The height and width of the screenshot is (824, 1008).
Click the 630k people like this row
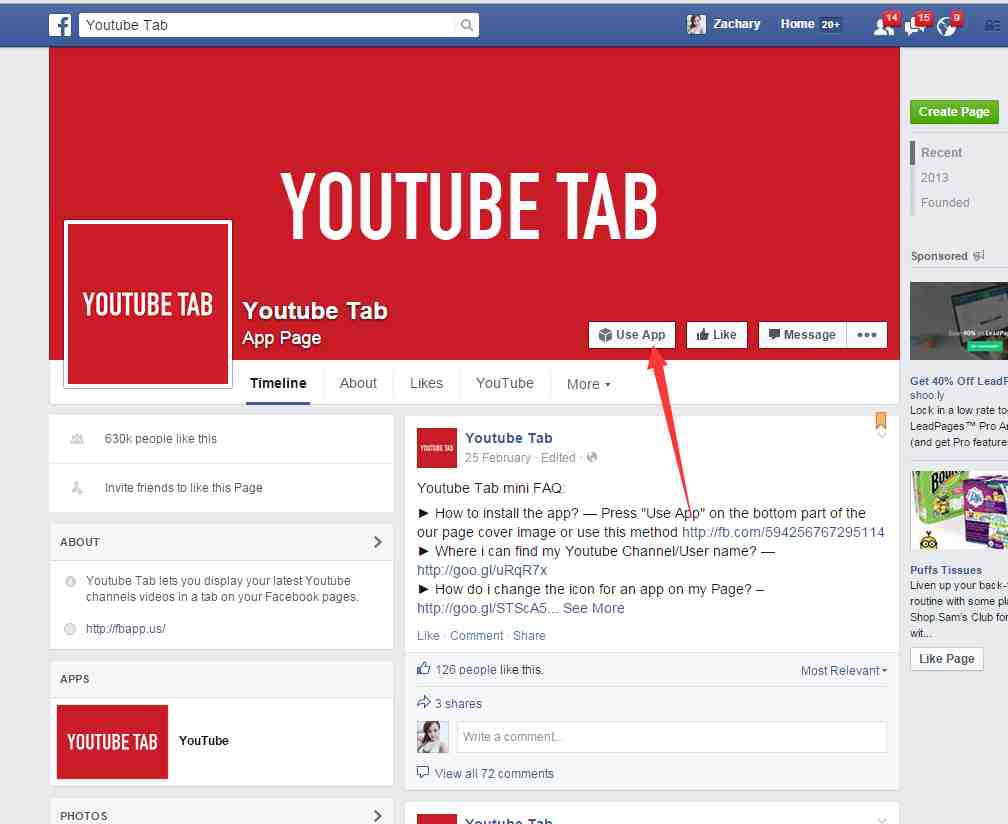point(221,439)
